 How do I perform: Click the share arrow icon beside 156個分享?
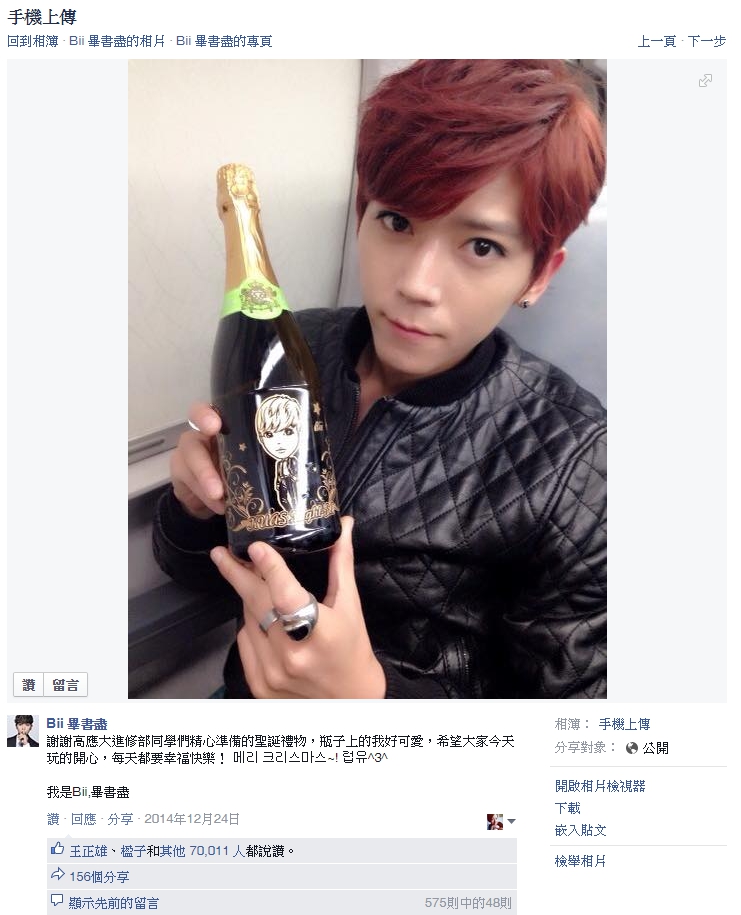57,875
